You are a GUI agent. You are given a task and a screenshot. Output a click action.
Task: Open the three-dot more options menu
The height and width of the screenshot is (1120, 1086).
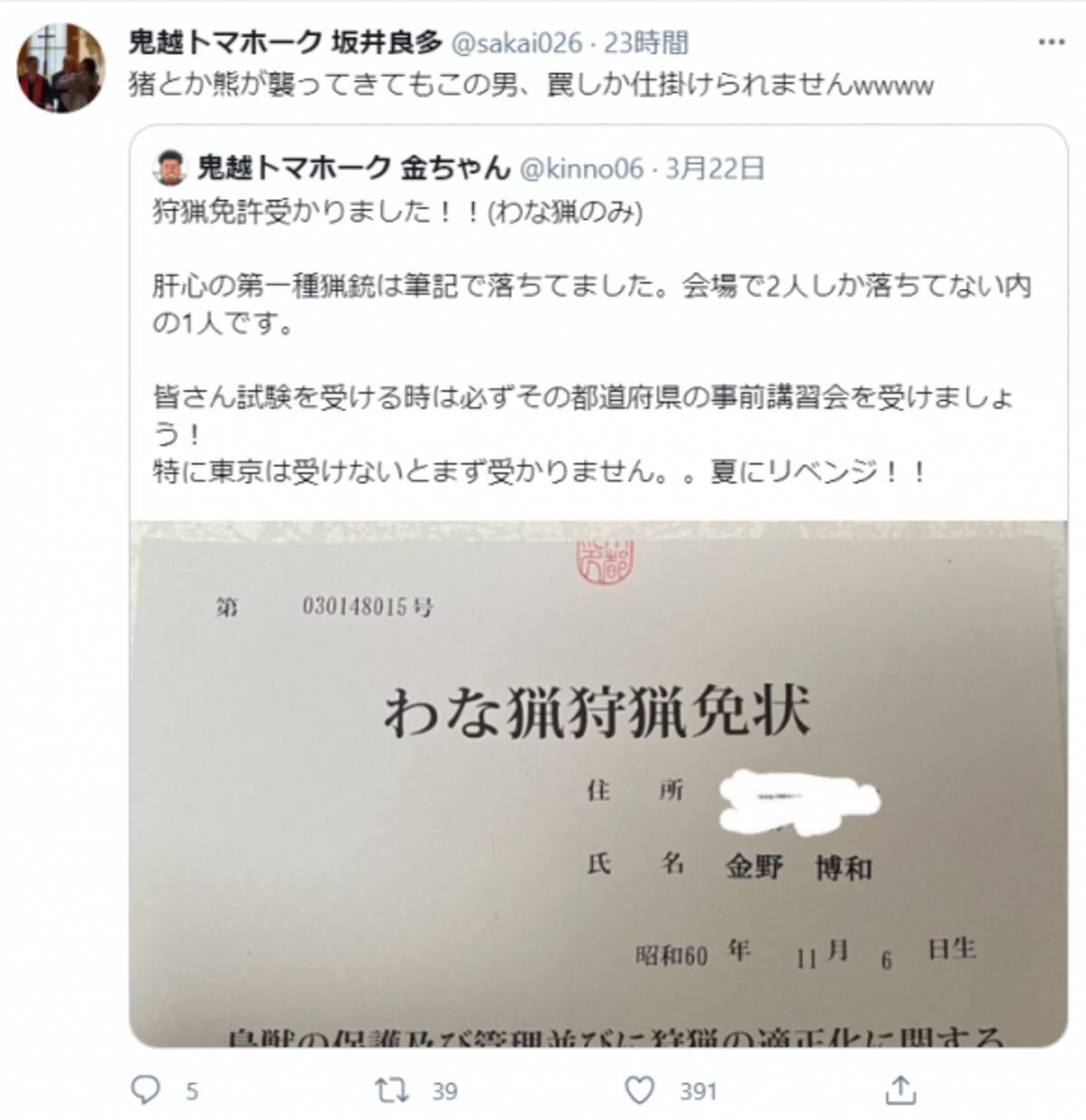pyautogui.click(x=1051, y=43)
